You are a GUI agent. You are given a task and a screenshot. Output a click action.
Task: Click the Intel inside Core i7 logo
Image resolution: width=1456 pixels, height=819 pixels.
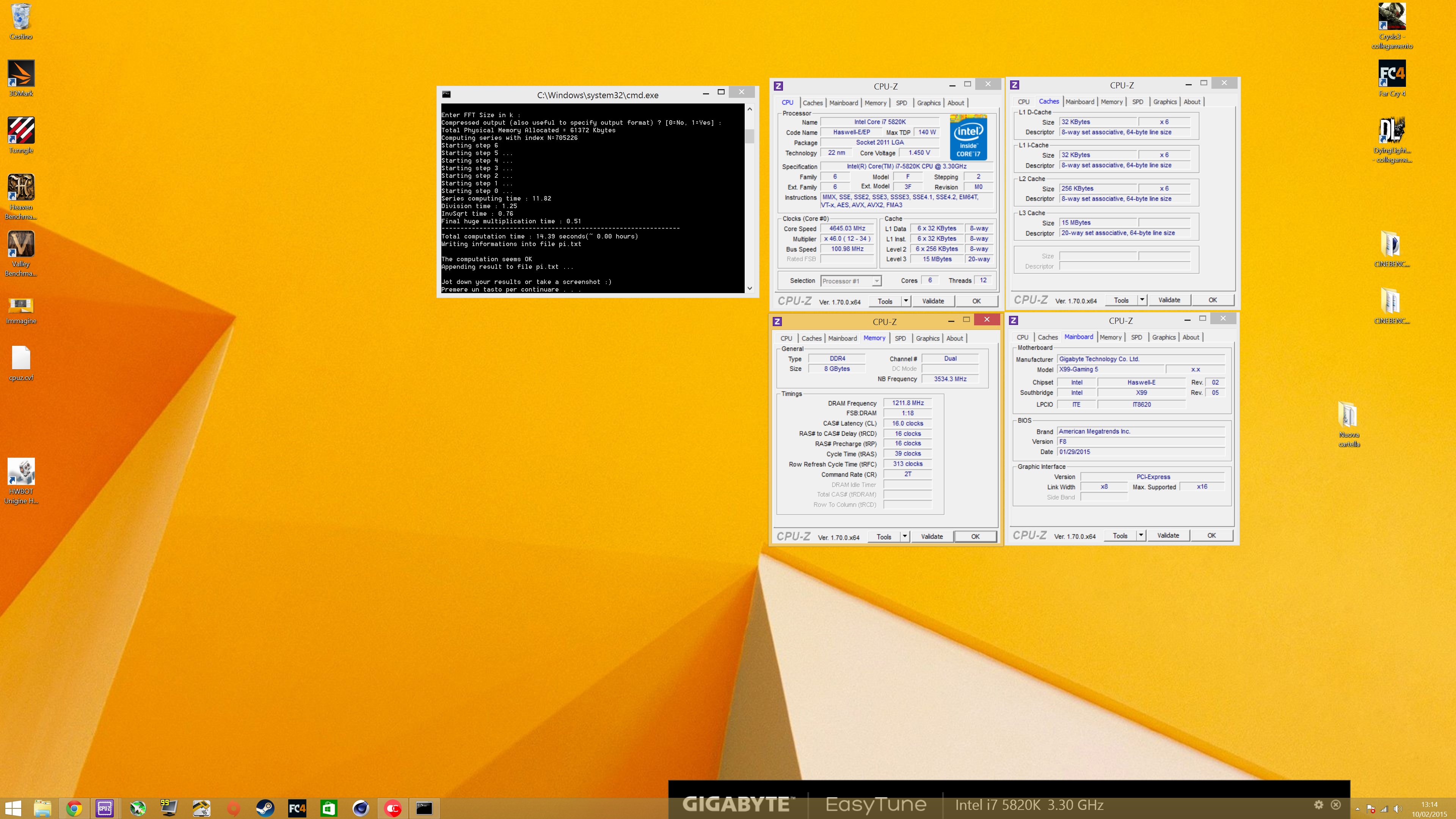tap(968, 137)
